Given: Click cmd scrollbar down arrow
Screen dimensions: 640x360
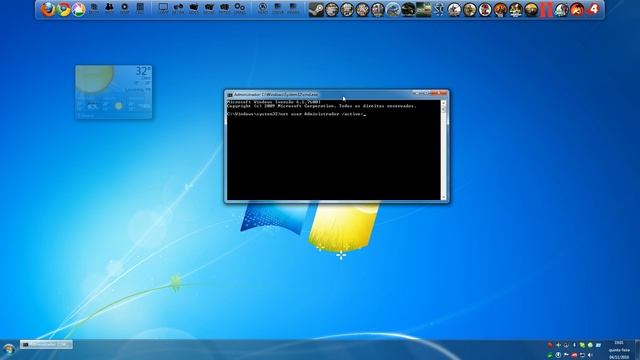Looking at the screenshot, I should (444, 197).
